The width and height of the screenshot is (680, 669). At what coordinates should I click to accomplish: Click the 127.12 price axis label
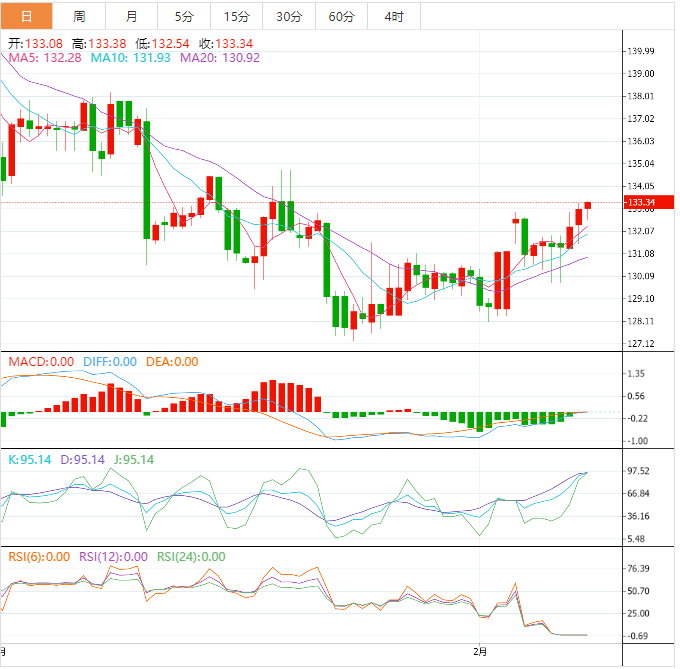[x=641, y=344]
